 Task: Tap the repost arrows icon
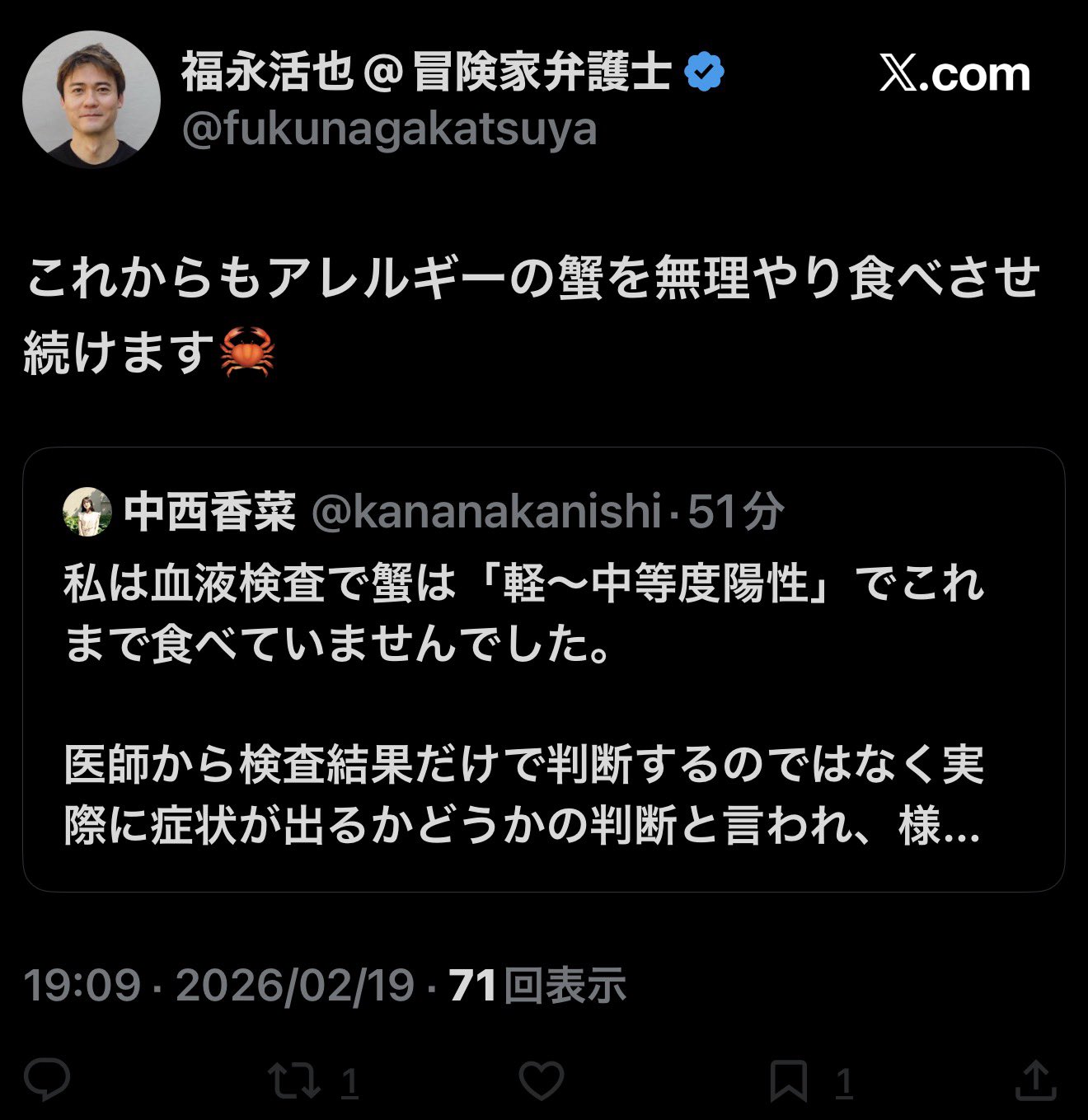pyautogui.click(x=295, y=1080)
